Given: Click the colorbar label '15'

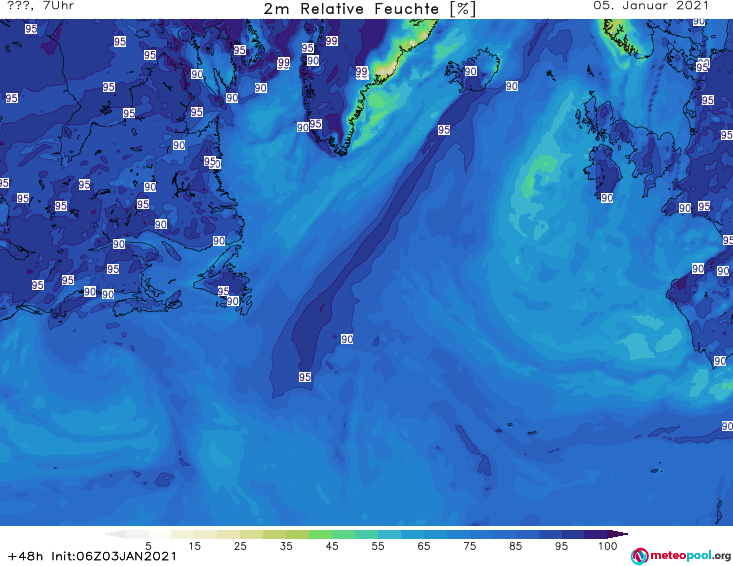Looking at the screenshot, I should [194, 546].
